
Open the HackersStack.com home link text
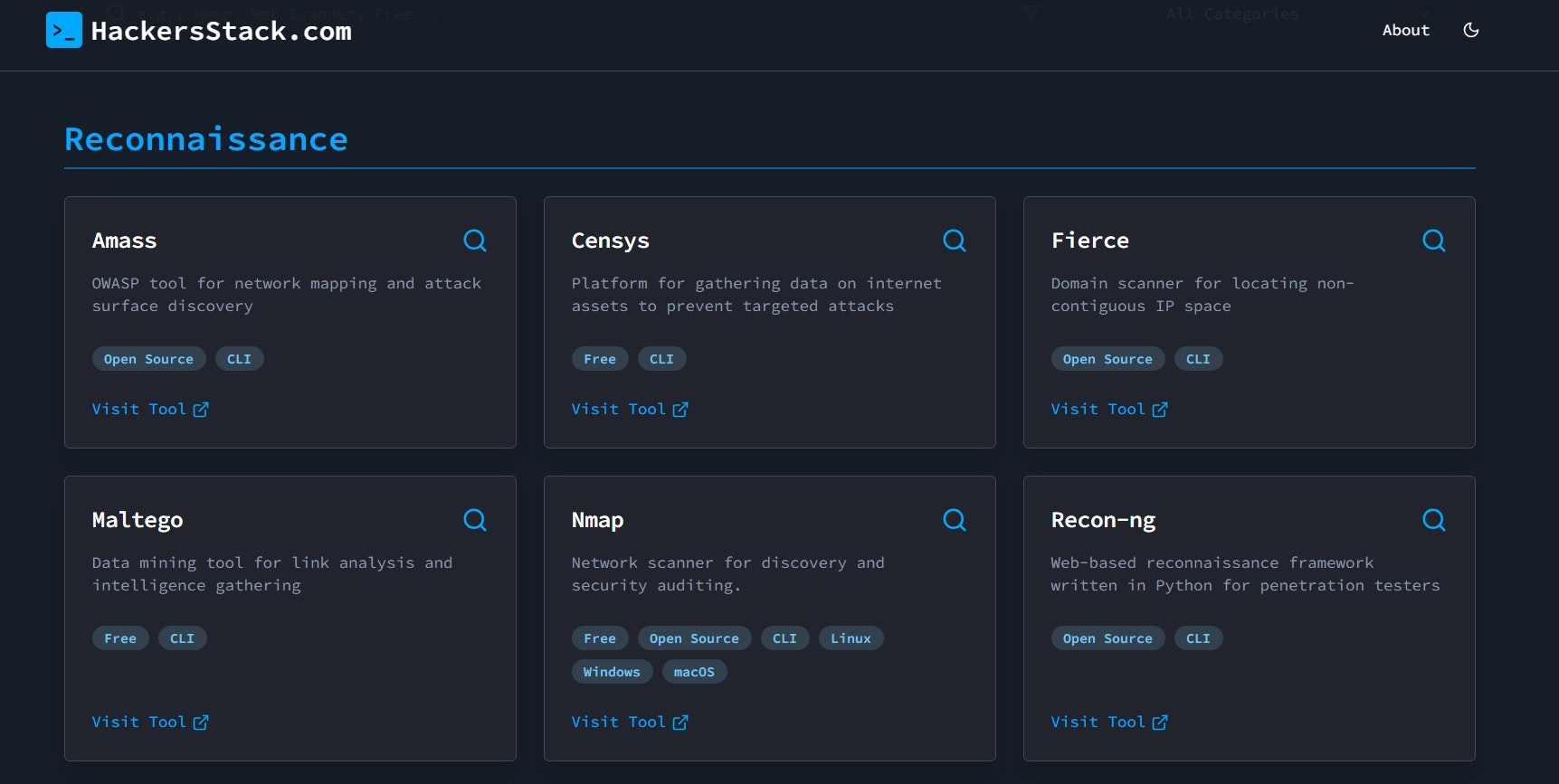(x=222, y=31)
